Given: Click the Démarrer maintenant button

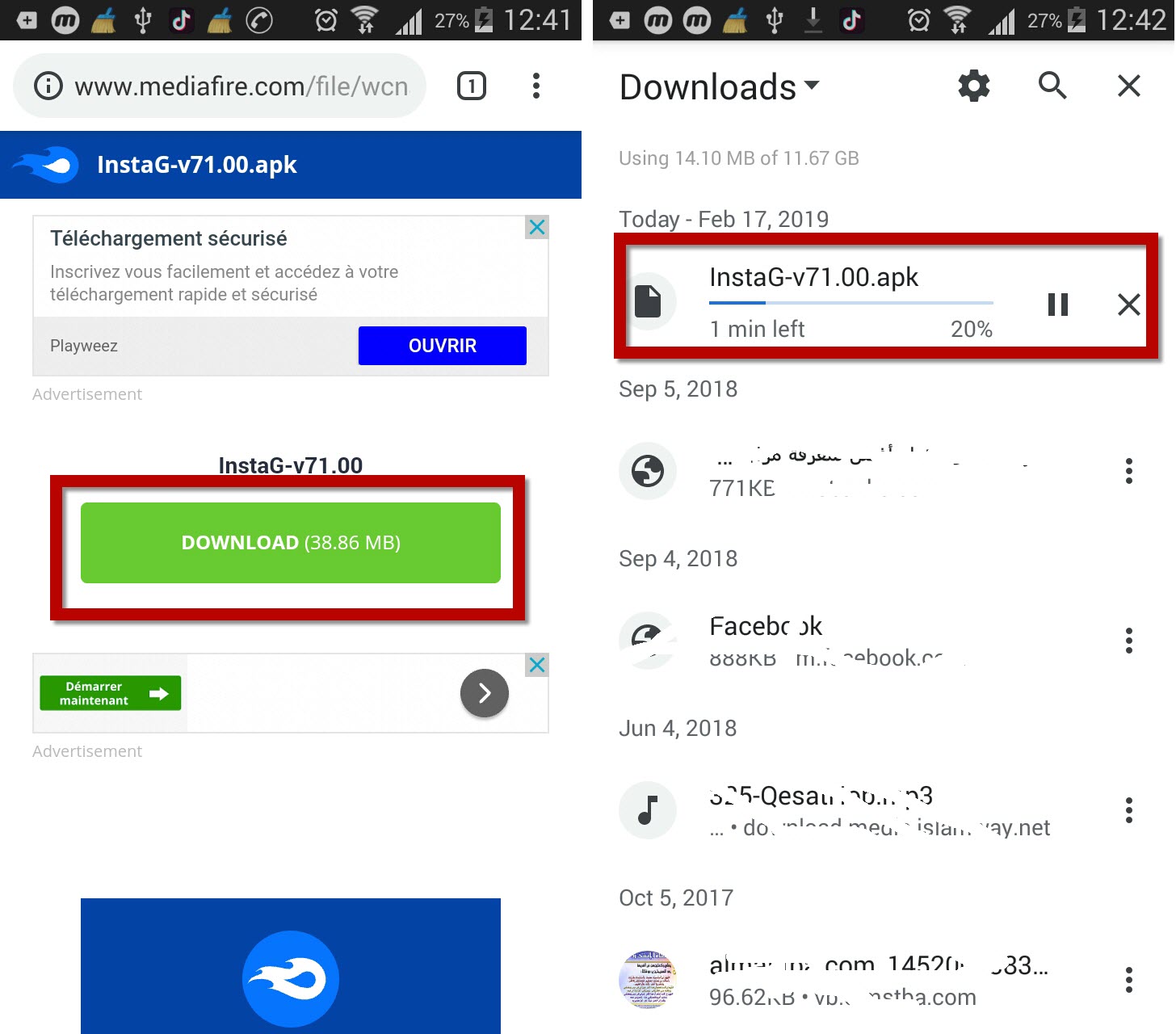Looking at the screenshot, I should (111, 693).
